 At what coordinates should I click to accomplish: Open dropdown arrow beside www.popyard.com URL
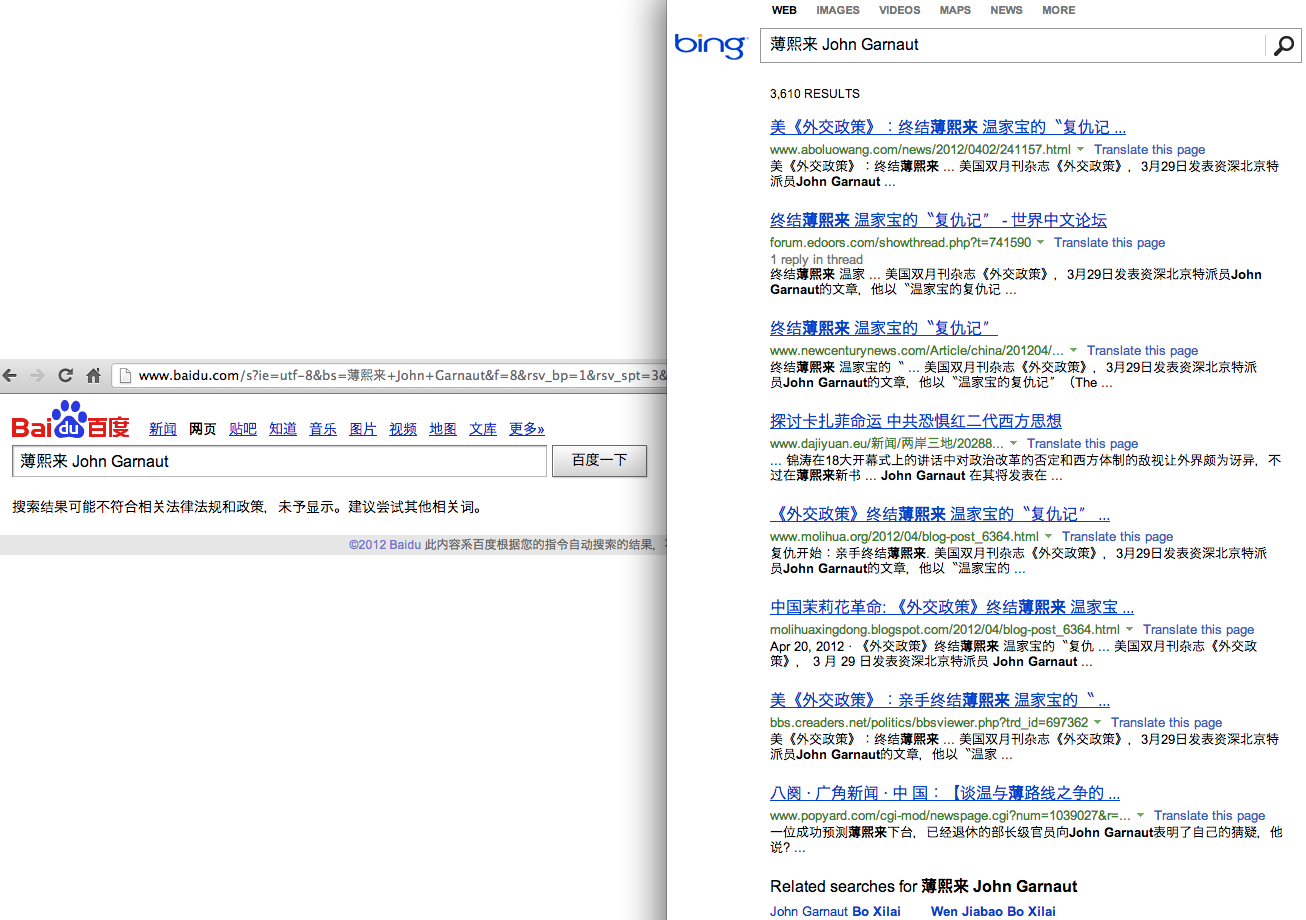tap(1140, 815)
